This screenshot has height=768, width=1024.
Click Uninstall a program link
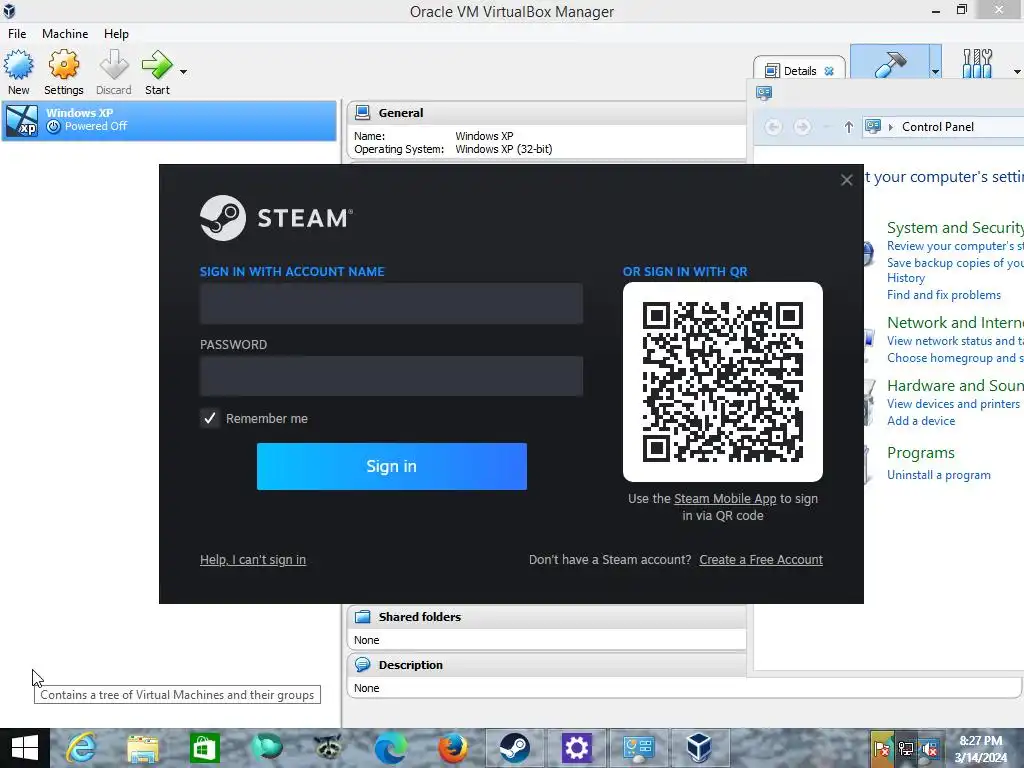pos(938,475)
